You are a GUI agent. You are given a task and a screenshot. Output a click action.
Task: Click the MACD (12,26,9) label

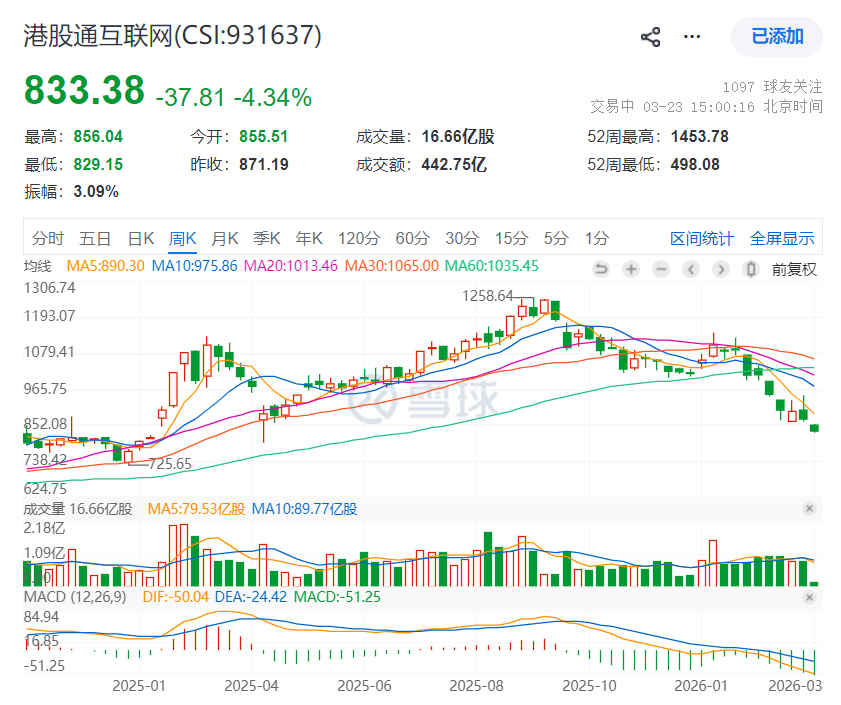pos(75,597)
